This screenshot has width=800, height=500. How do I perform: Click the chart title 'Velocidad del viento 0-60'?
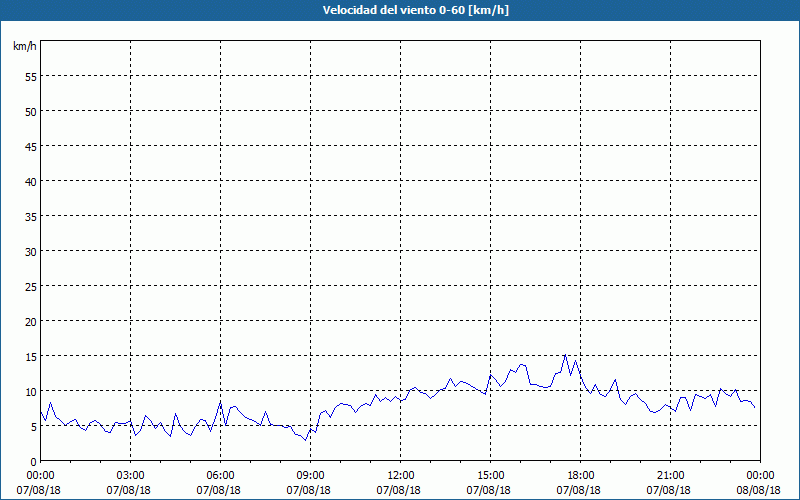click(x=399, y=11)
